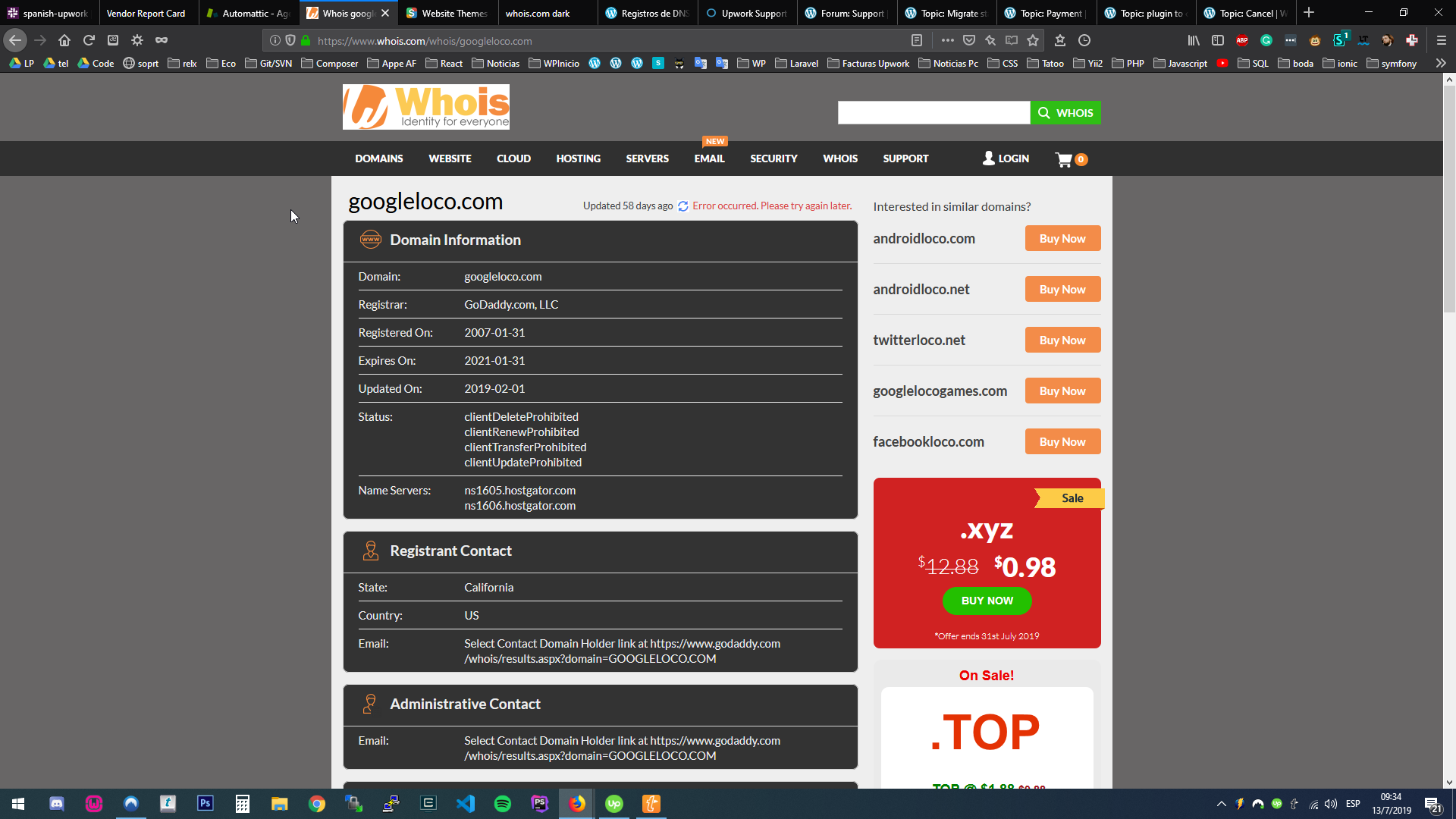Open the Laravel bookmark folder
Screen dimensions: 1456x819
(796, 63)
